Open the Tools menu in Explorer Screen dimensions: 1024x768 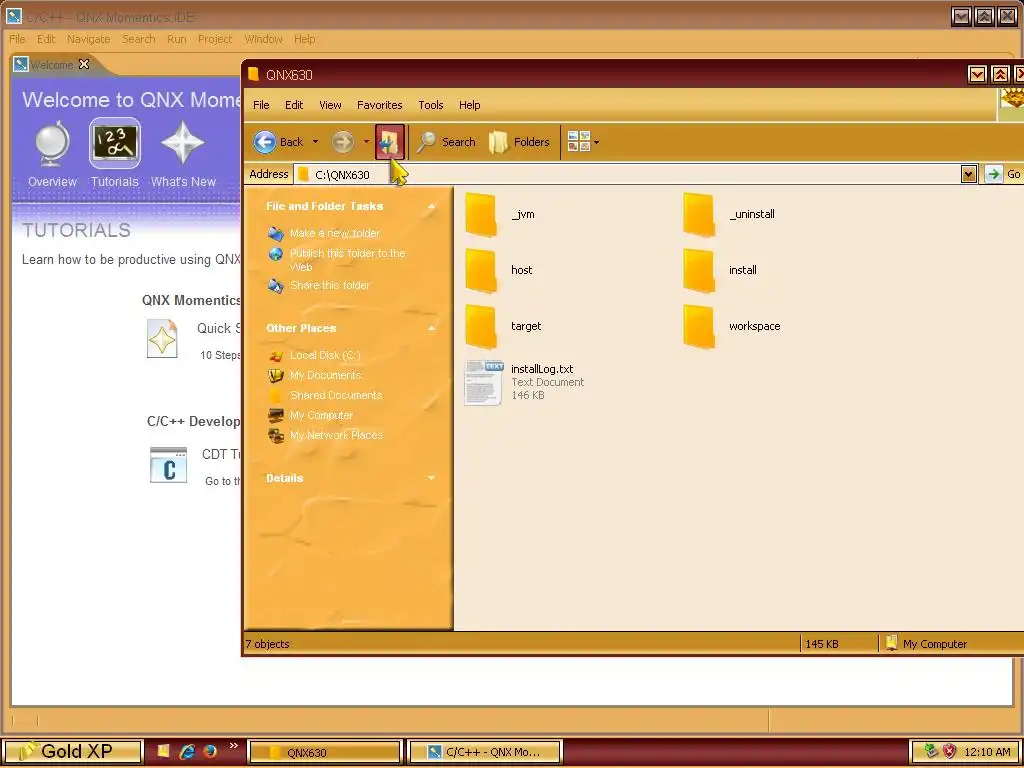point(430,105)
